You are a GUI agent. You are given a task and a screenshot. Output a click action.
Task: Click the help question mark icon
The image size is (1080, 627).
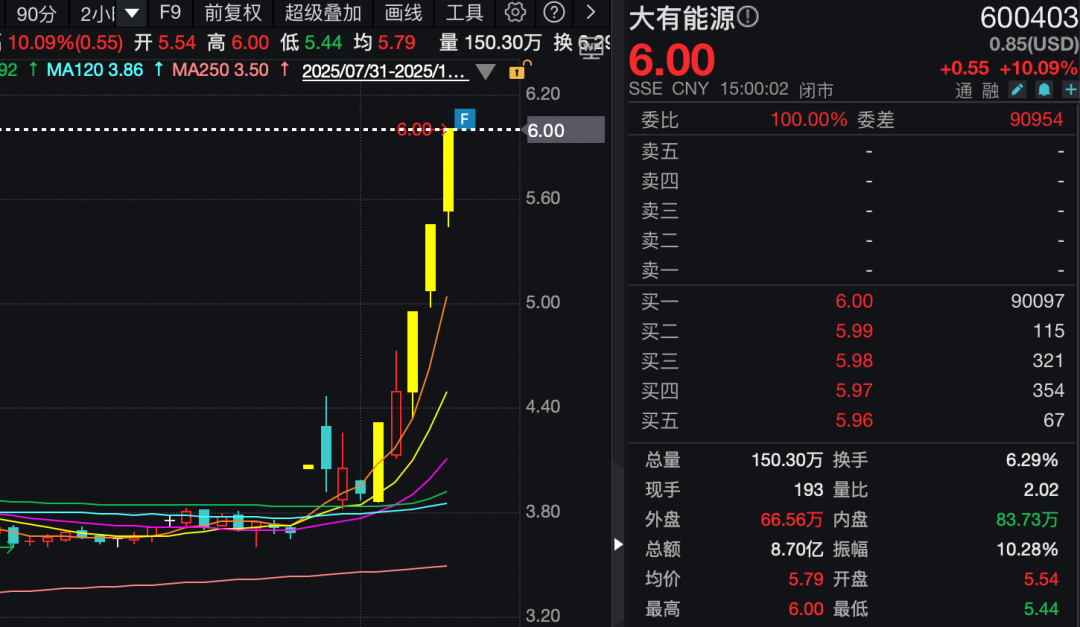click(x=554, y=13)
